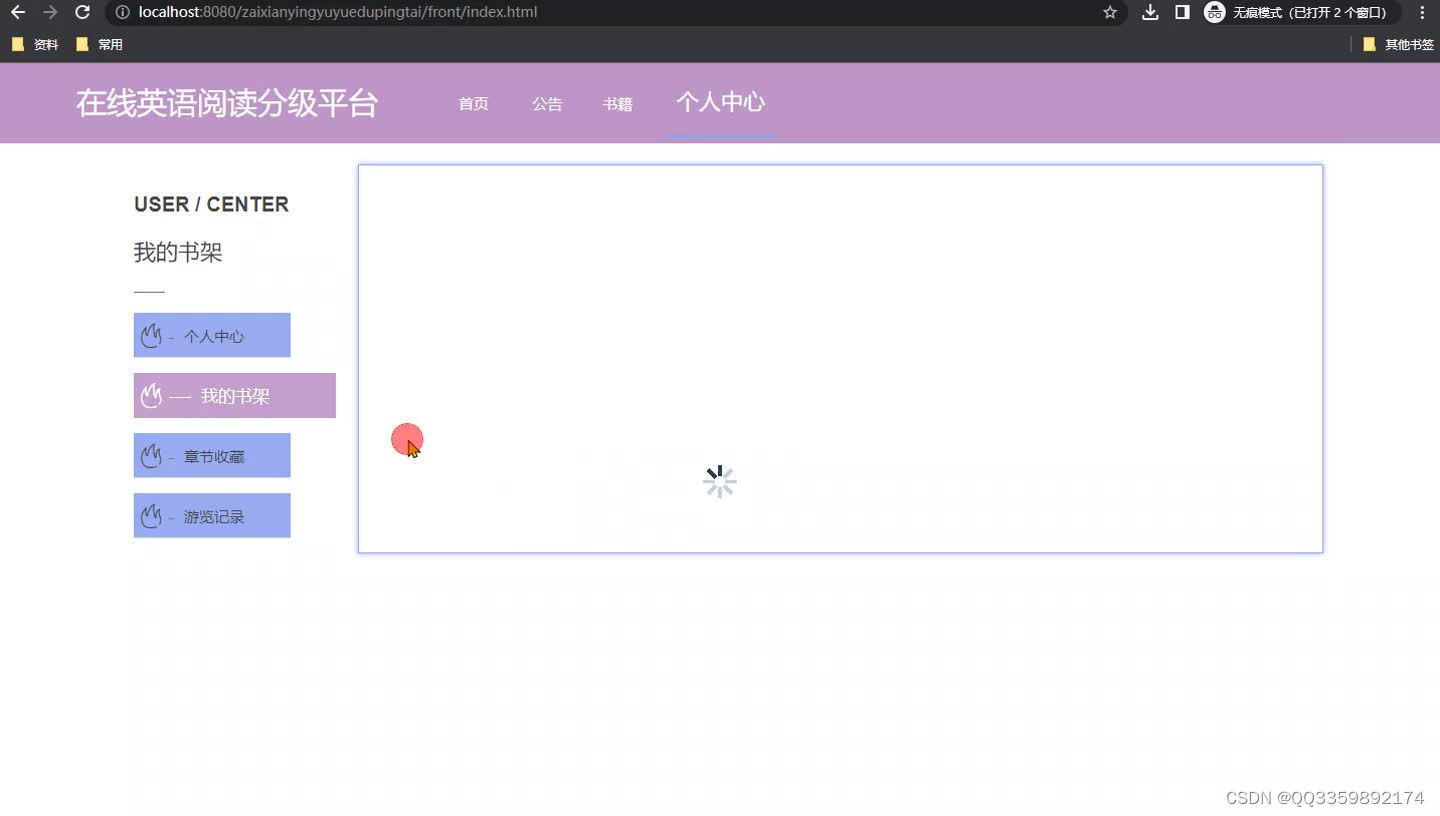1440x816 pixels.
Task: Open 个人中心 in the sidebar
Action: point(212,335)
